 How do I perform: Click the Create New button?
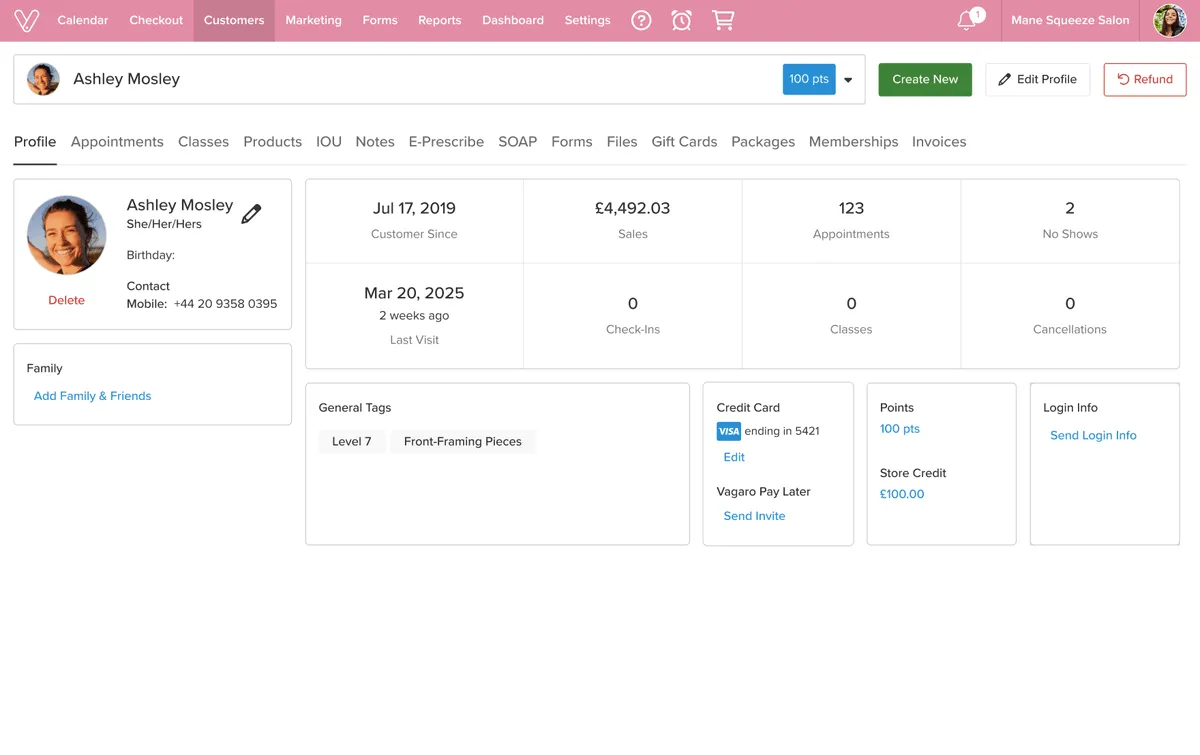[925, 79]
